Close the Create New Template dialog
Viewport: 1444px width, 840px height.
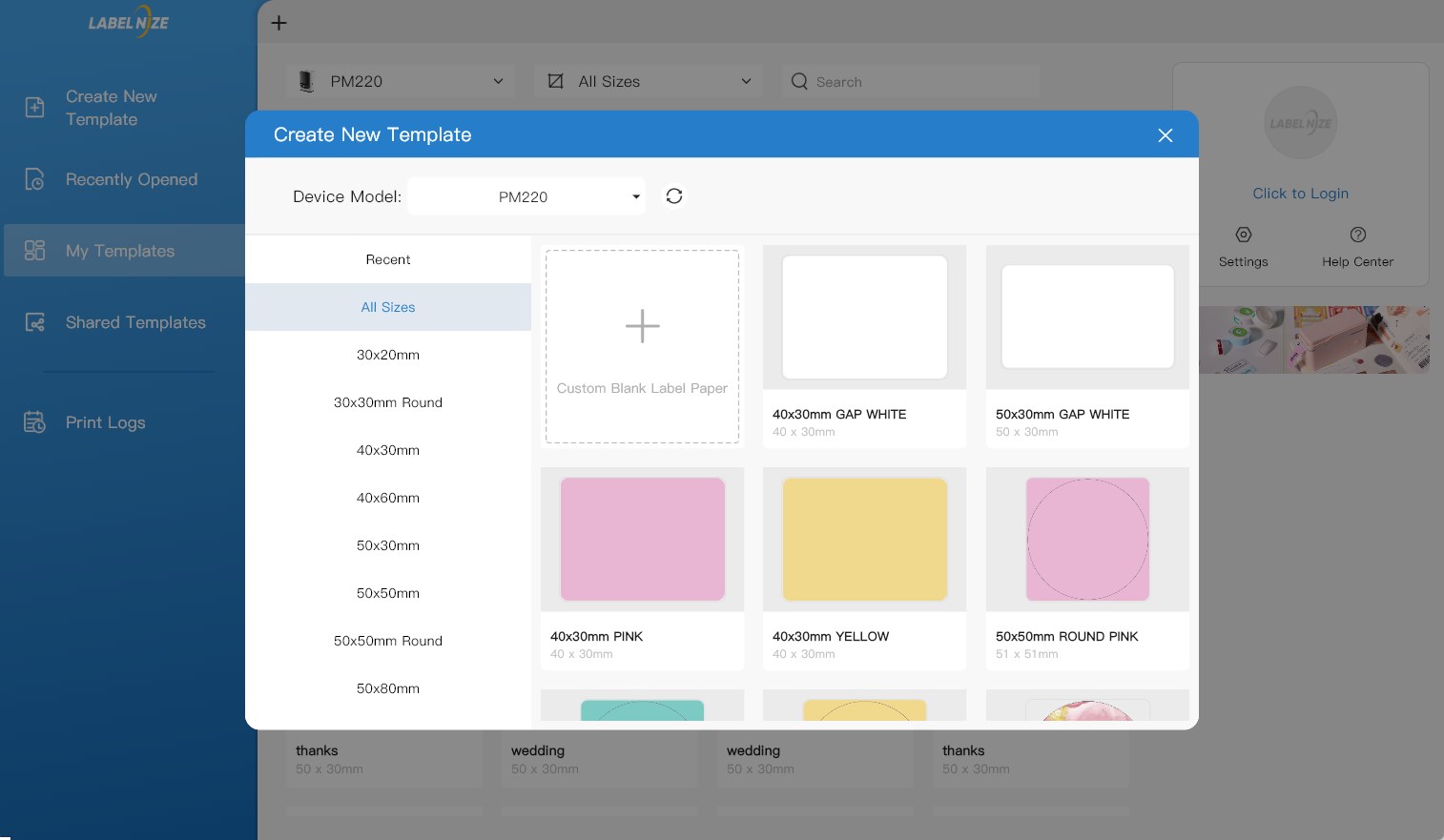point(1166,135)
